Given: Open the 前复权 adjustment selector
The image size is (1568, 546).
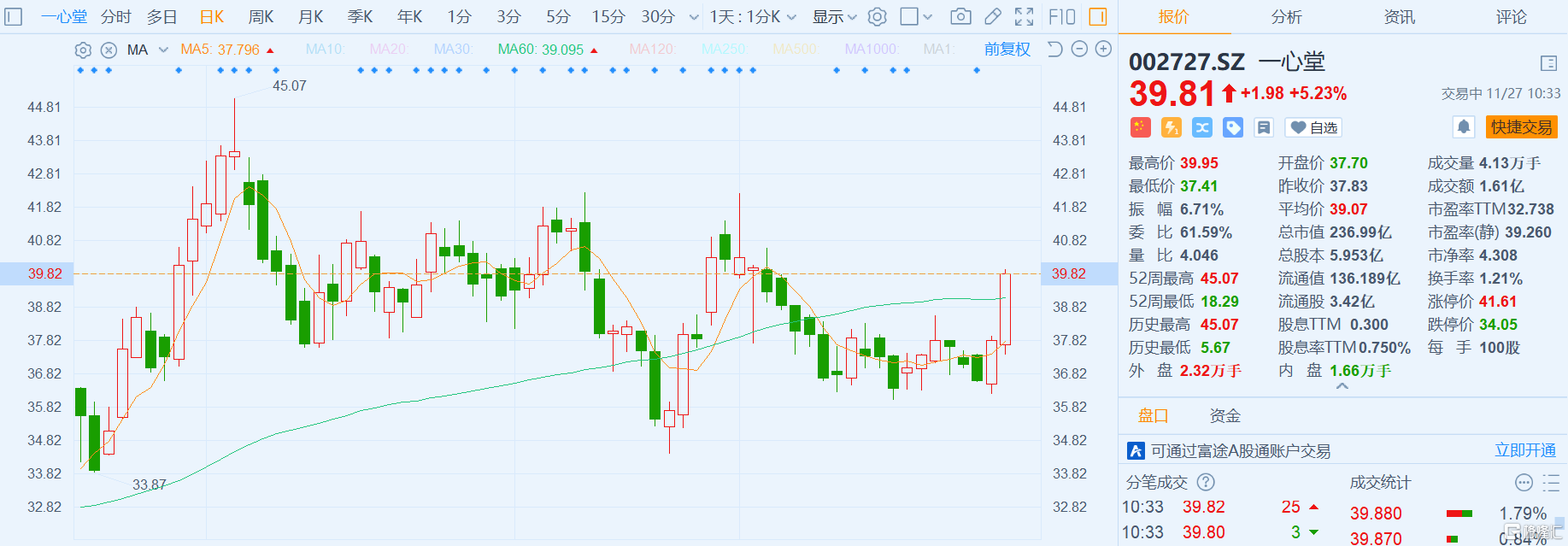Looking at the screenshot, I should tap(1007, 50).
